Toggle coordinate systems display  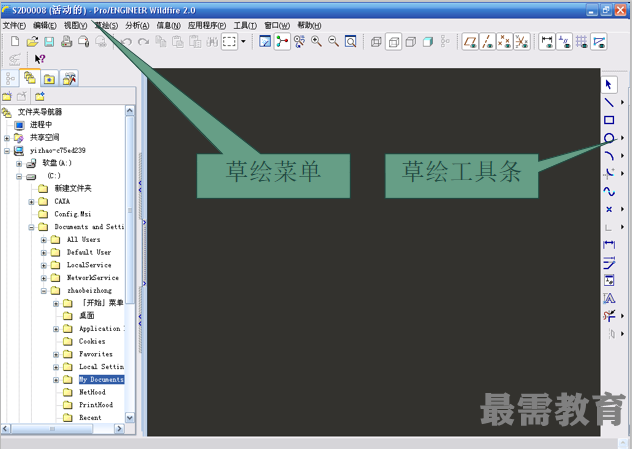[x=522, y=42]
